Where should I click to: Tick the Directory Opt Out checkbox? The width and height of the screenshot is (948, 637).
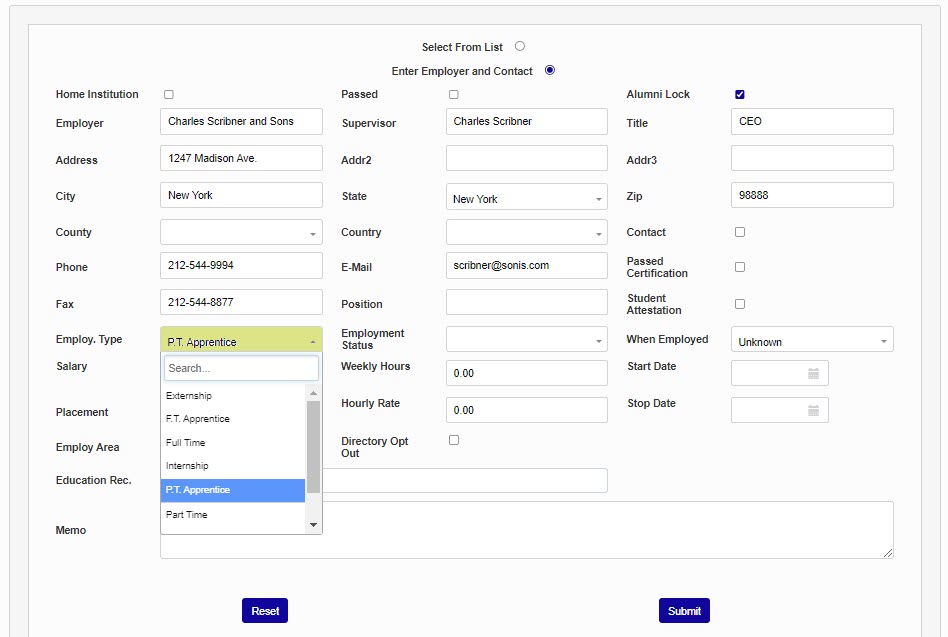tap(454, 440)
